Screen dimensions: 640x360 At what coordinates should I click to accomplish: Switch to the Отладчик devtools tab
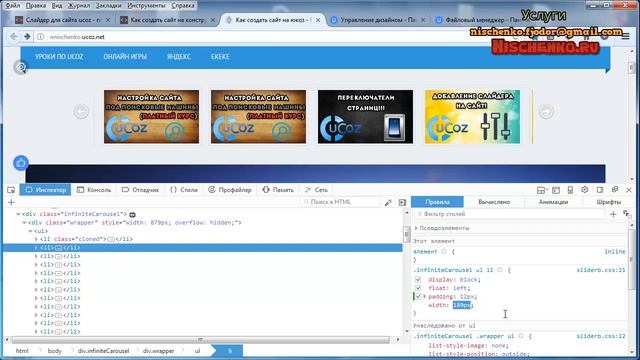point(140,190)
